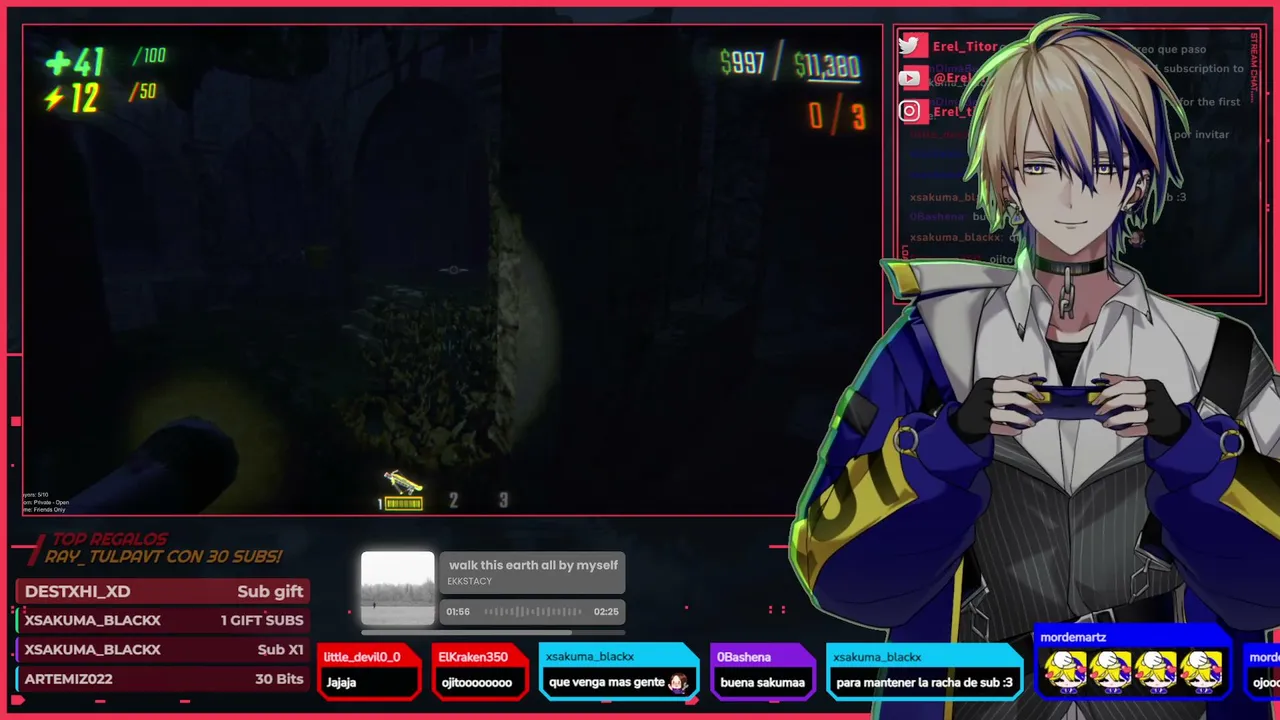
Task: Select weapon slot 2 in the game HUD
Action: (x=453, y=500)
